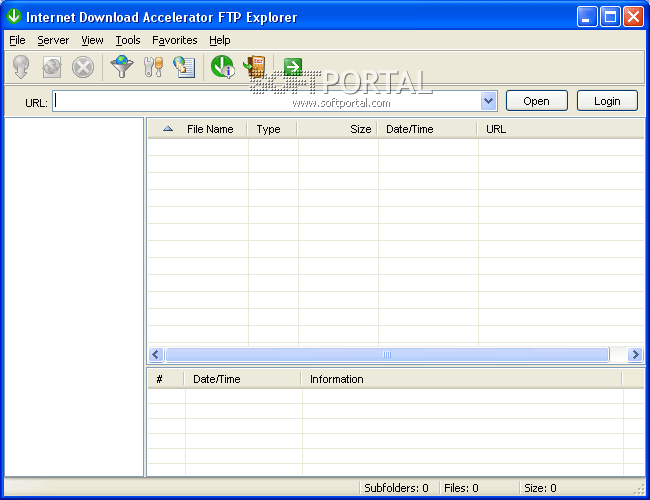Minimize the FTP Explorer window
Viewport: 650px width, 500px height.
586,17
